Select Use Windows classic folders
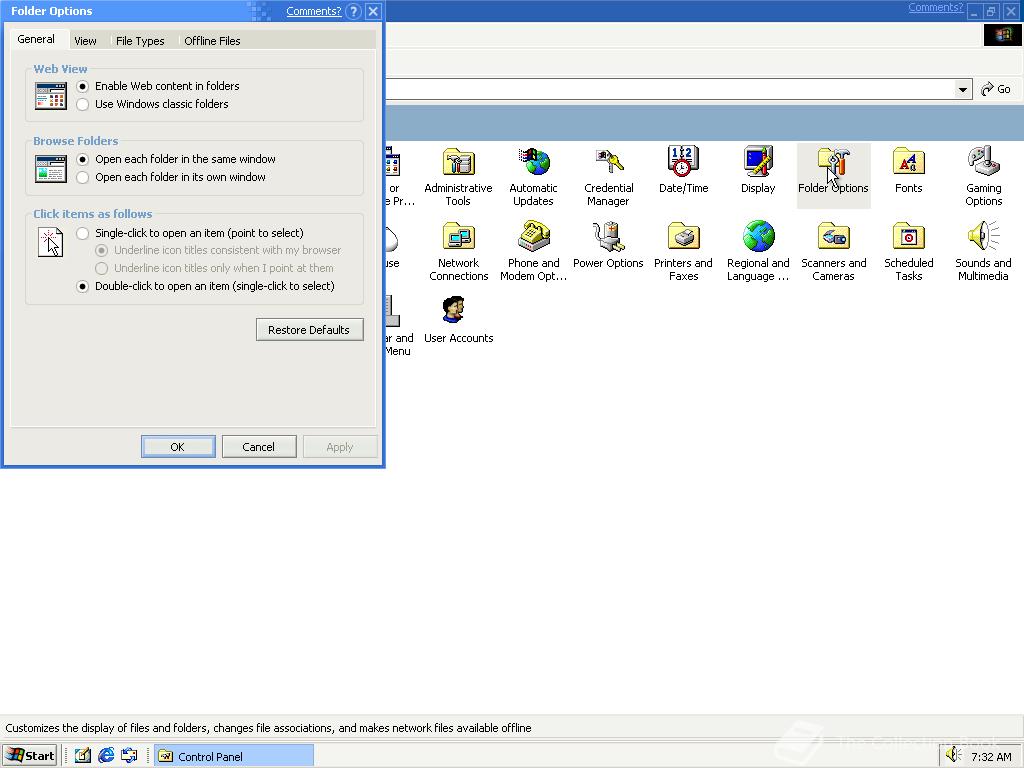Image resolution: width=1024 pixels, height=768 pixels. (153, 104)
